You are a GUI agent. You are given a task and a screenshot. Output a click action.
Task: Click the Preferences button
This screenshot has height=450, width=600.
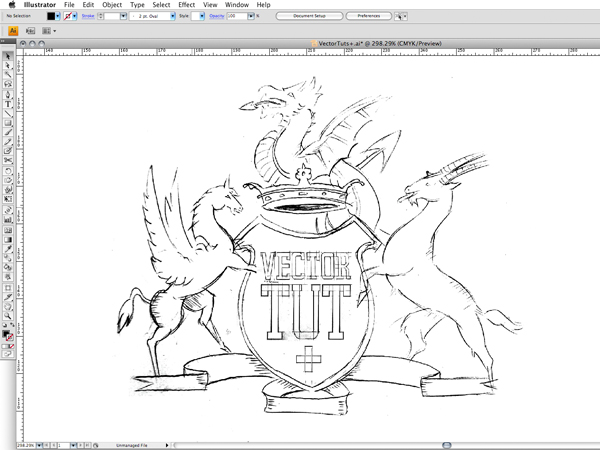point(369,16)
